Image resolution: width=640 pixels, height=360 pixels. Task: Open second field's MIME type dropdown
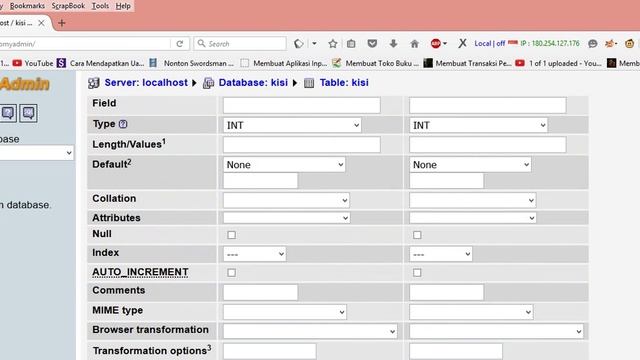(x=471, y=312)
